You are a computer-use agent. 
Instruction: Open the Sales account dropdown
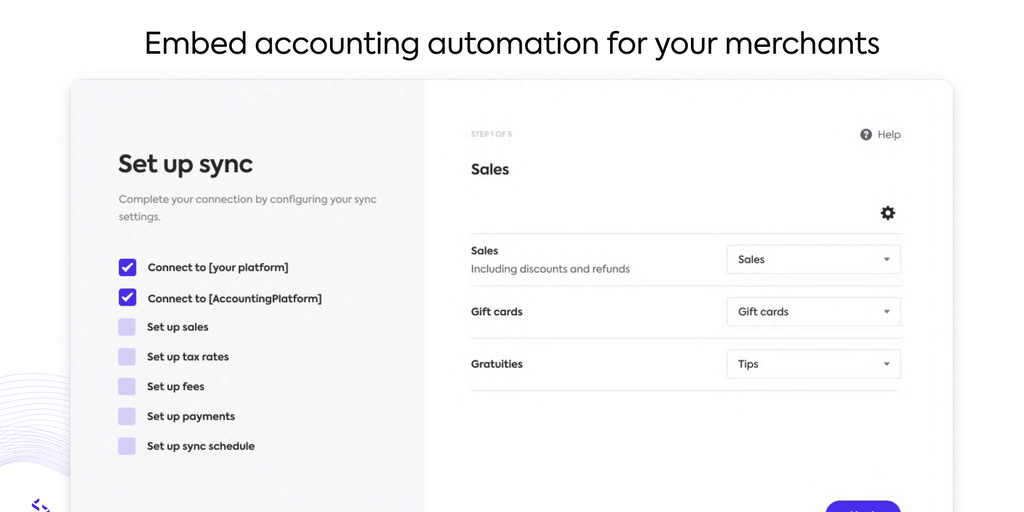pyautogui.click(x=813, y=260)
